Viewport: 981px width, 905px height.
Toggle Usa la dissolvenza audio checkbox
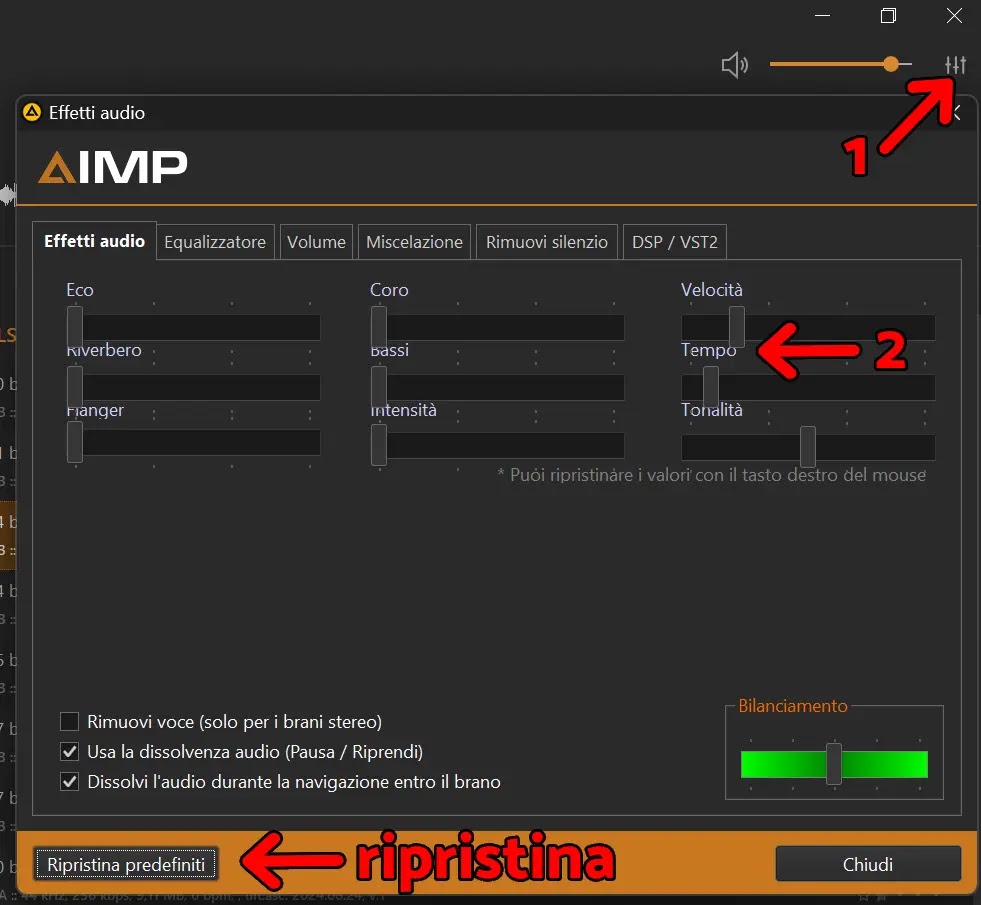[x=69, y=752]
